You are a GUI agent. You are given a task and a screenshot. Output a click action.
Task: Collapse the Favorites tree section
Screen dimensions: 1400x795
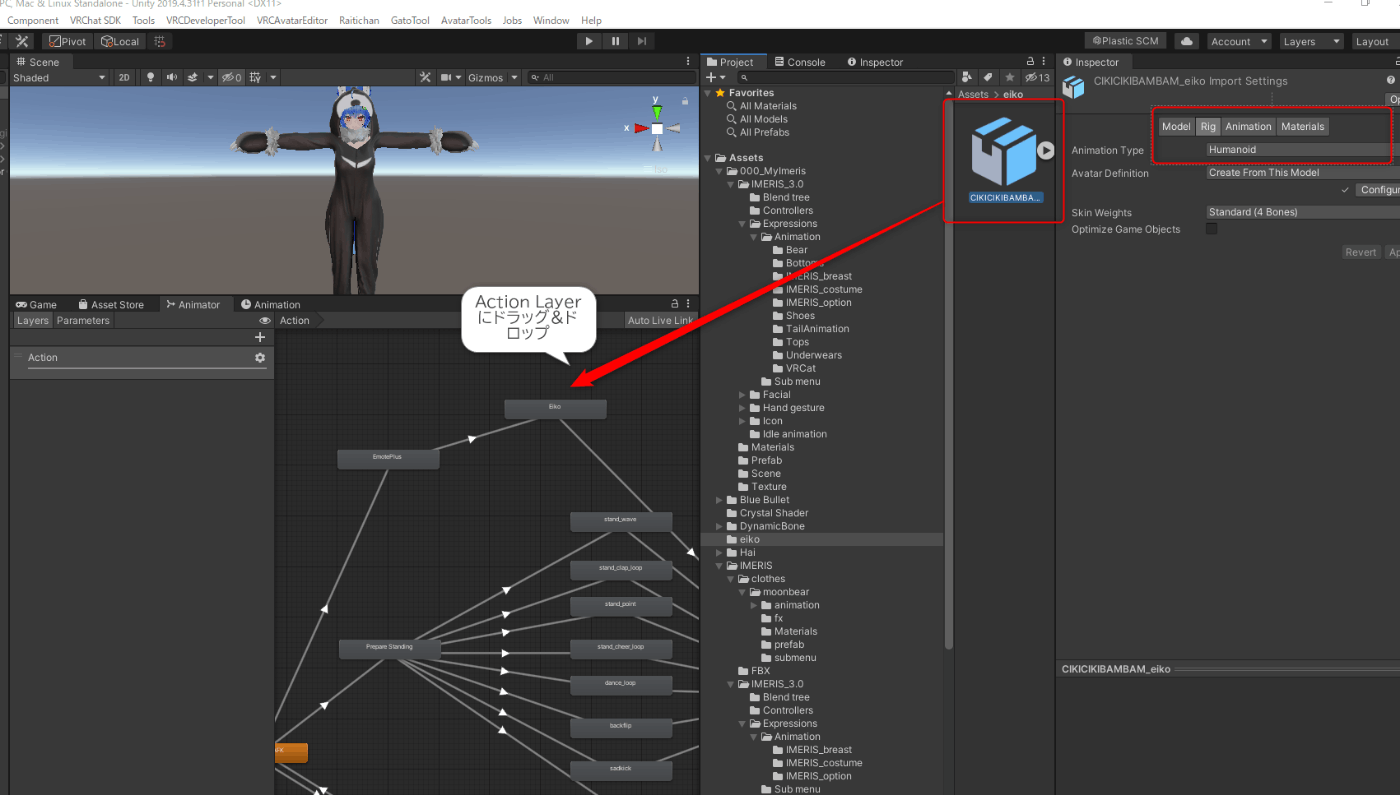(708, 93)
